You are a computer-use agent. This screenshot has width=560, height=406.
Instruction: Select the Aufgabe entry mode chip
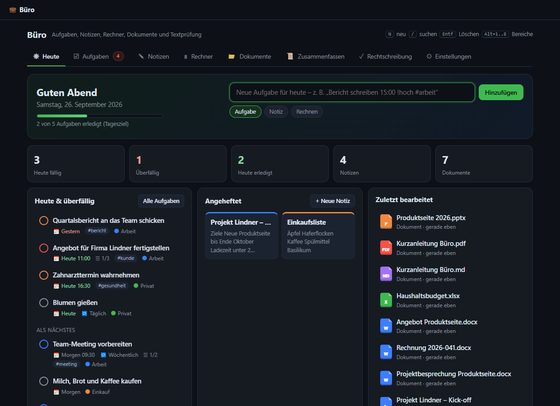tap(245, 112)
